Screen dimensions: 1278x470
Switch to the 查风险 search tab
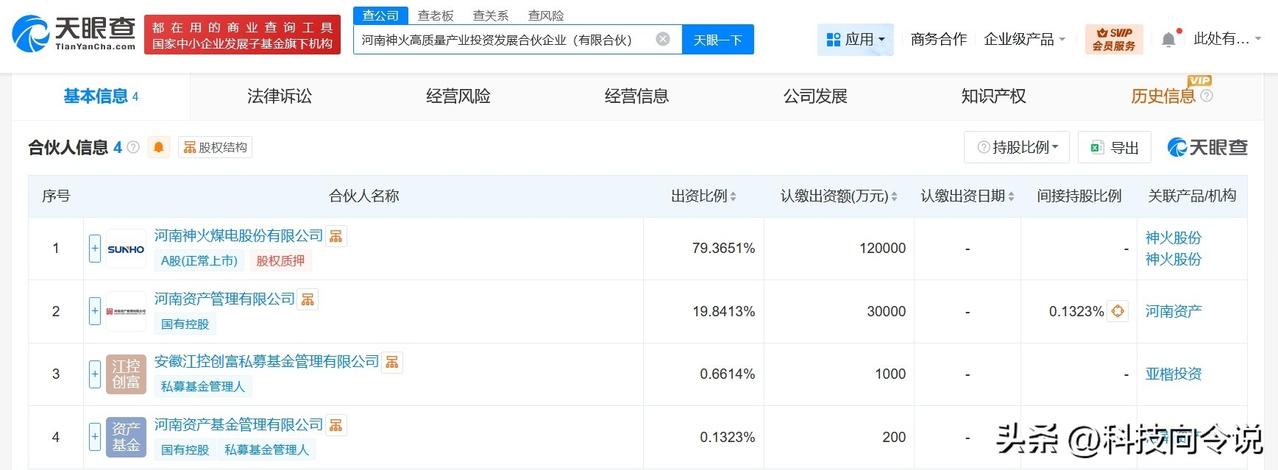tap(545, 15)
